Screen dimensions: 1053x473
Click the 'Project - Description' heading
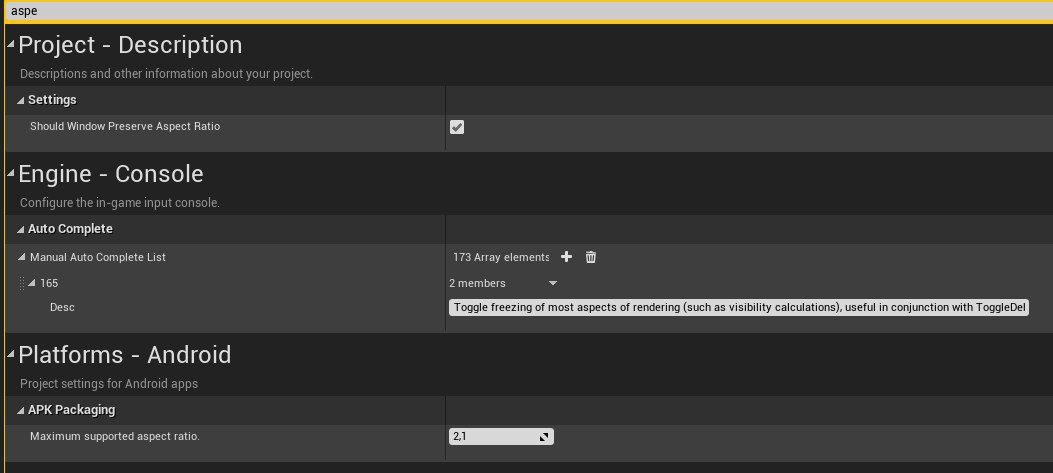tap(130, 44)
